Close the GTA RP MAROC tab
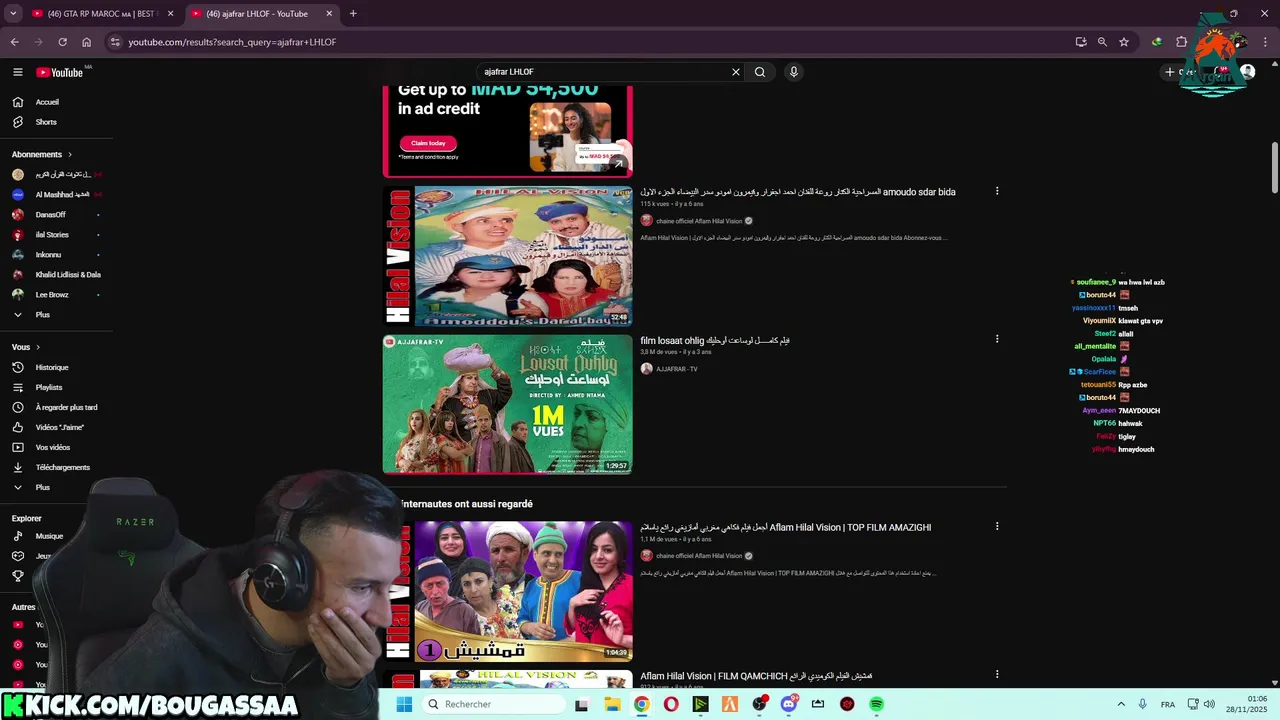The image size is (1280, 720). 170,14
